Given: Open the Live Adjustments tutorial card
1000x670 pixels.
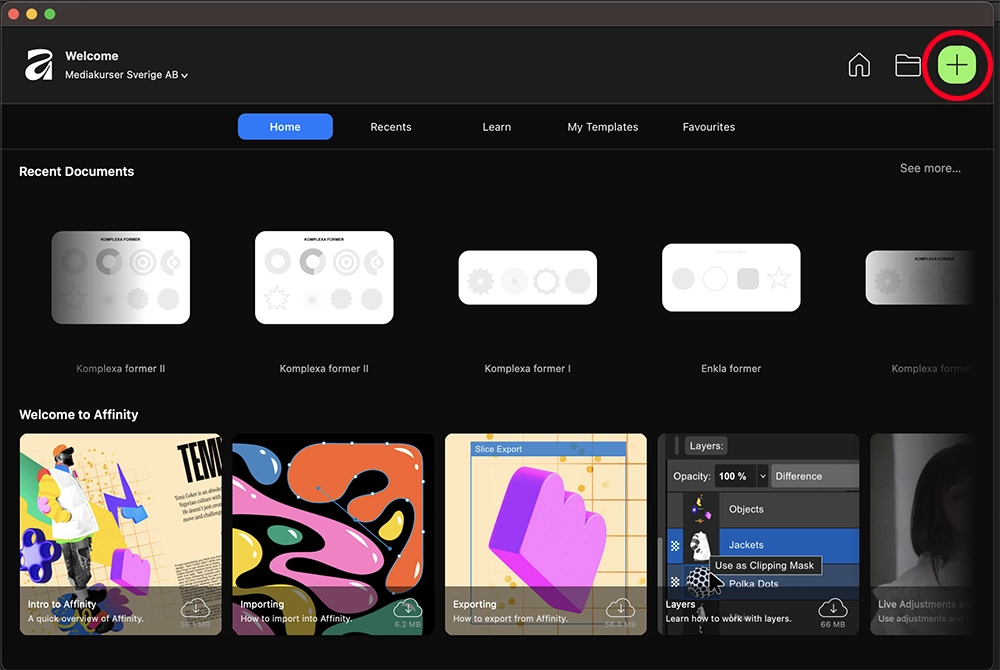Looking at the screenshot, I should [x=921, y=534].
